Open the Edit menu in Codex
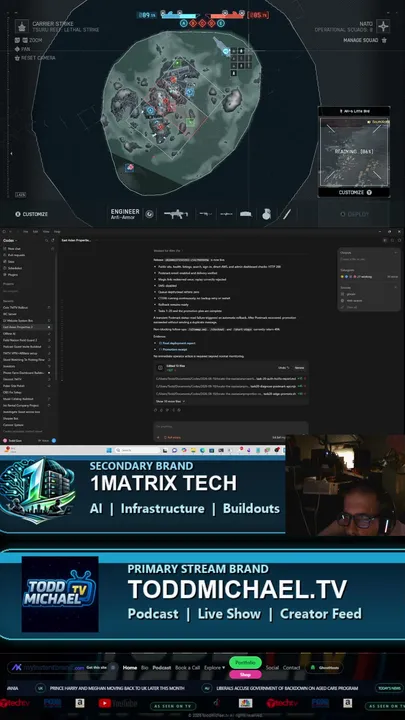Screen dimensions: 405x720 [35, 231]
